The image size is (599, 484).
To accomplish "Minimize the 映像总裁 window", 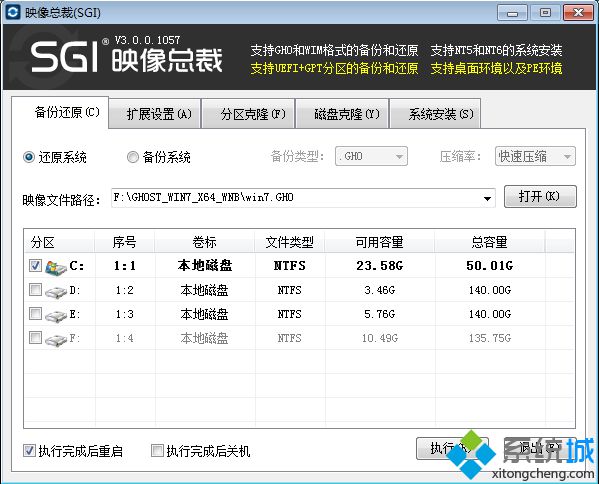I will pos(512,13).
